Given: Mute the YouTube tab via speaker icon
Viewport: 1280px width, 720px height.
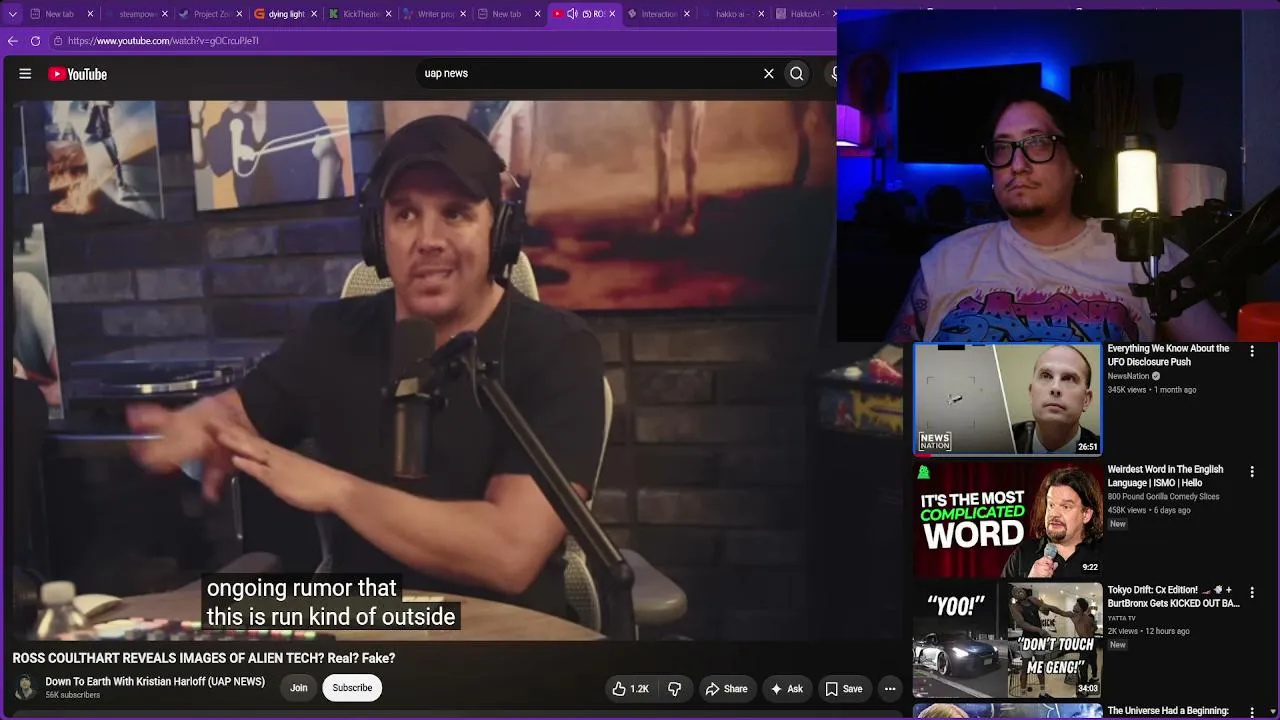Looking at the screenshot, I should 572,14.
